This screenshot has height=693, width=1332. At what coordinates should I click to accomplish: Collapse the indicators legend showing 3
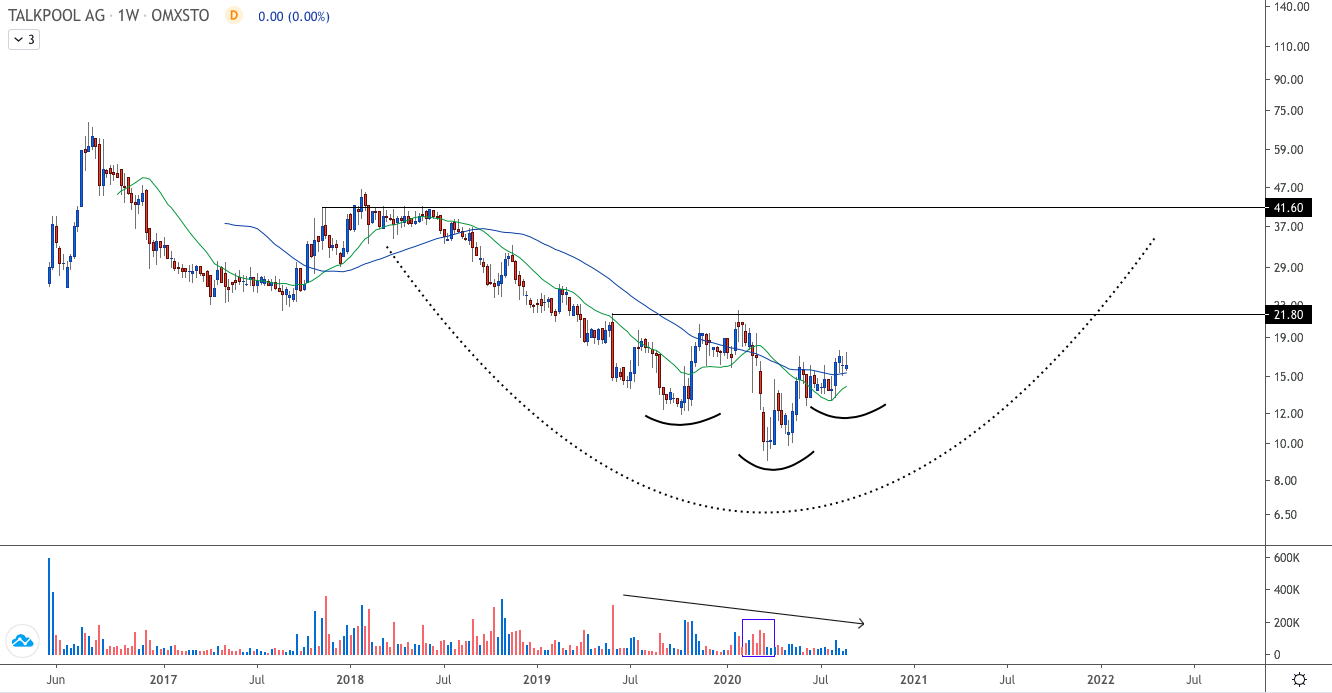pyautogui.click(x=23, y=40)
